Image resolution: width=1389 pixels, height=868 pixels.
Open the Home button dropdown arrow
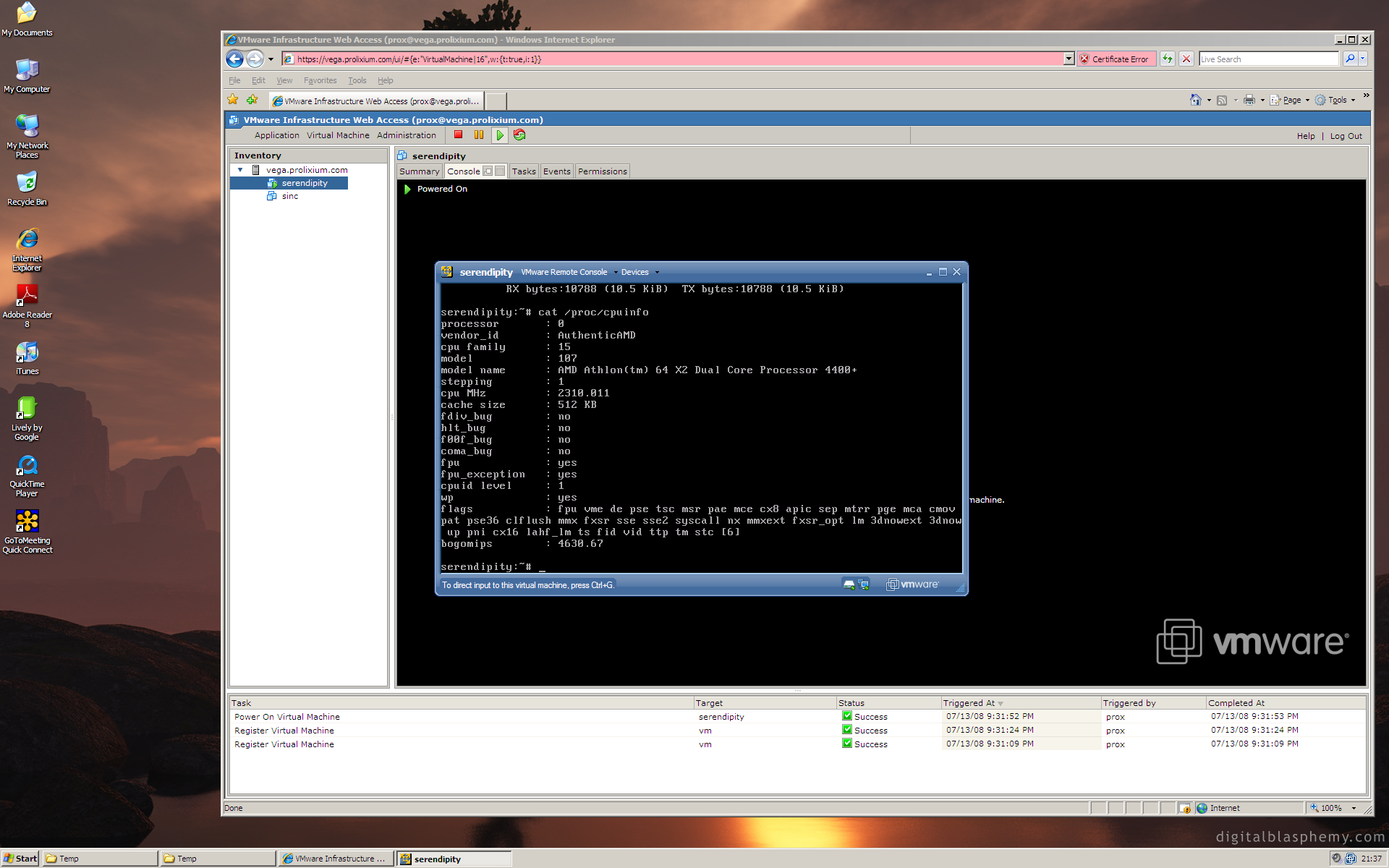pos(1209,101)
